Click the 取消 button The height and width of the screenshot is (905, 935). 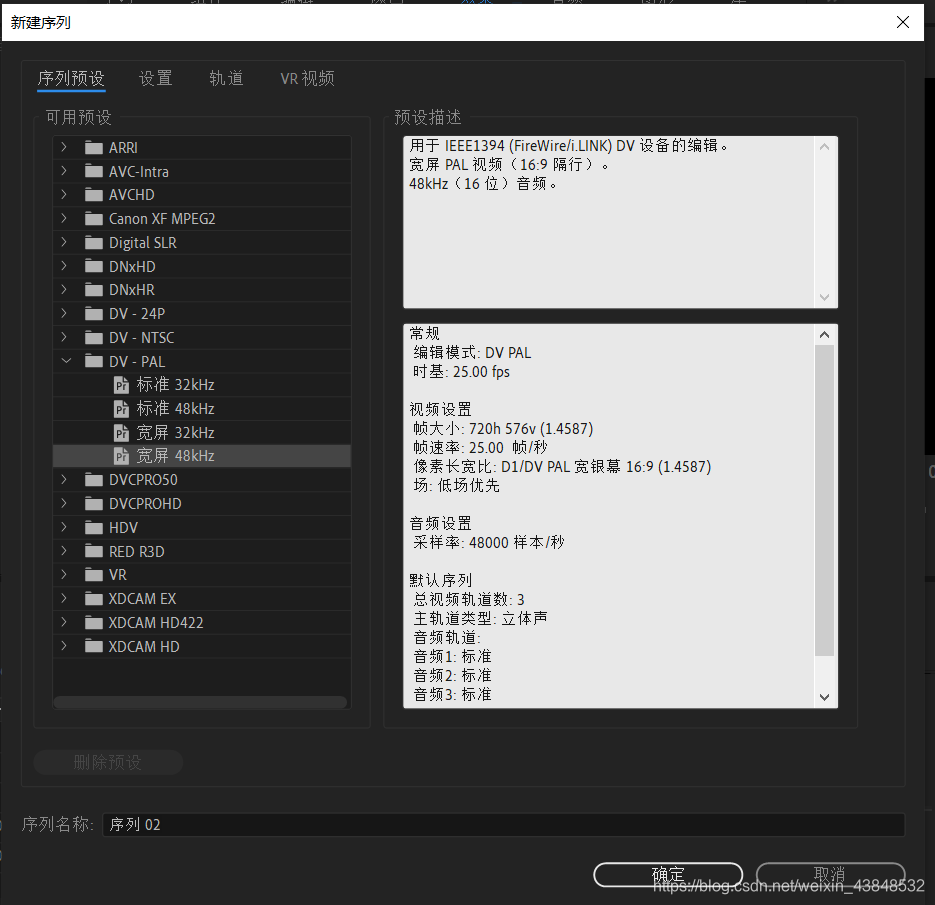click(830, 875)
